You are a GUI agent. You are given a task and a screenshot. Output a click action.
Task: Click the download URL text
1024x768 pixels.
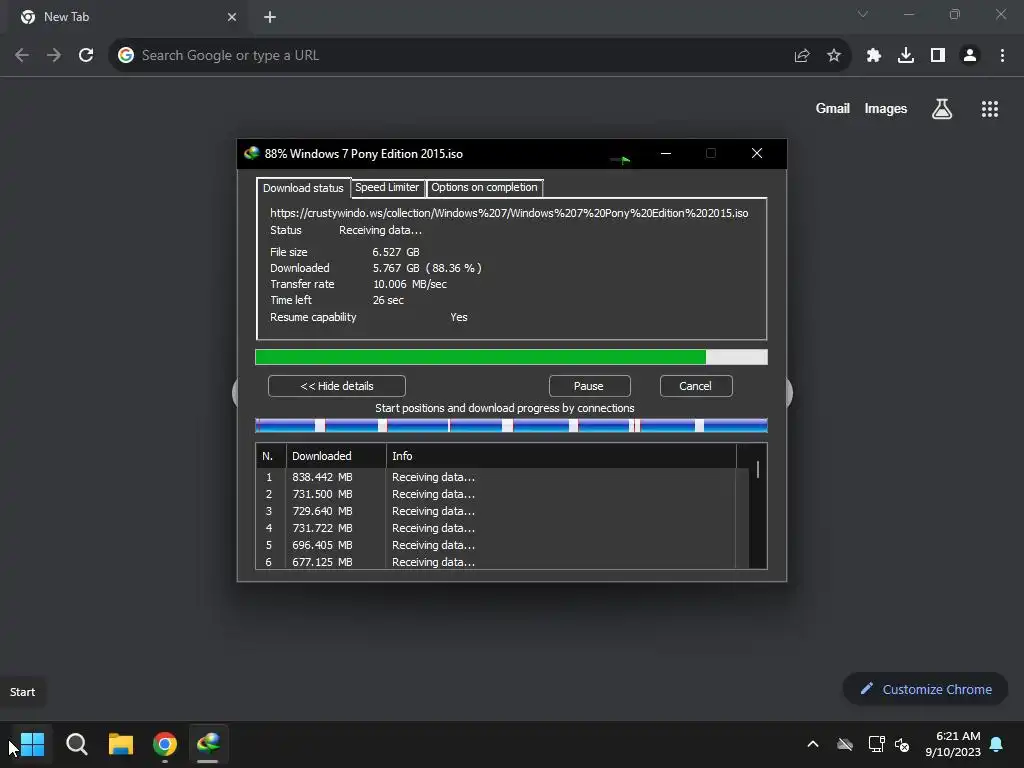coord(509,214)
